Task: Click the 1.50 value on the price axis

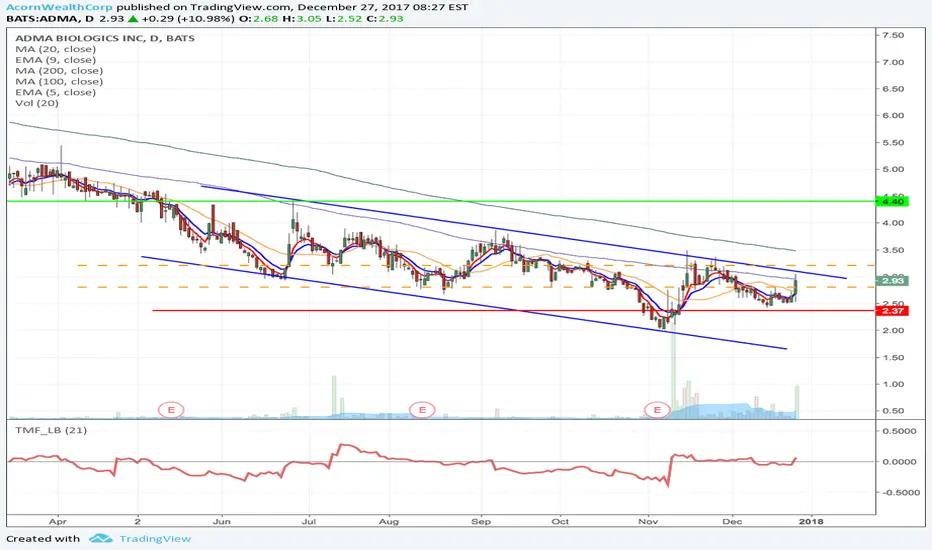Action: point(893,357)
